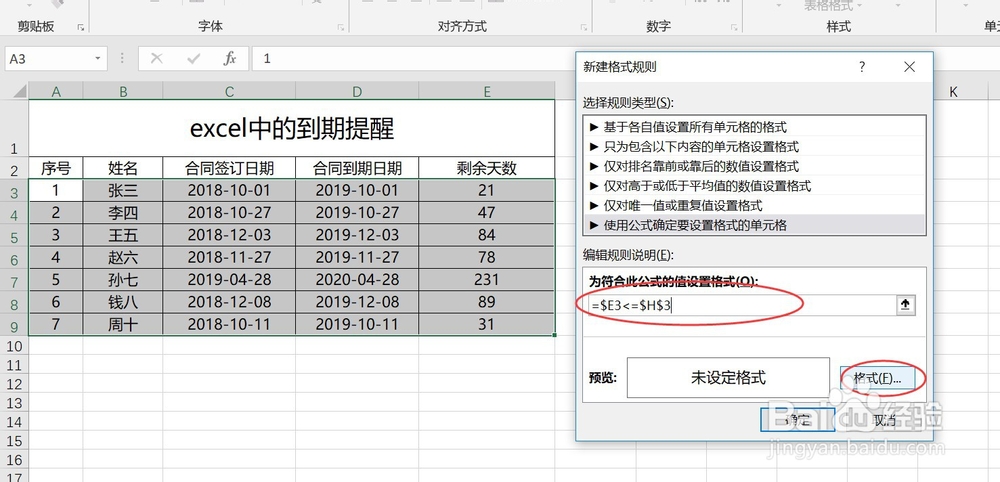The width and height of the screenshot is (1000, 482).
Task: Click the 格式(F)... button
Action: click(878, 378)
